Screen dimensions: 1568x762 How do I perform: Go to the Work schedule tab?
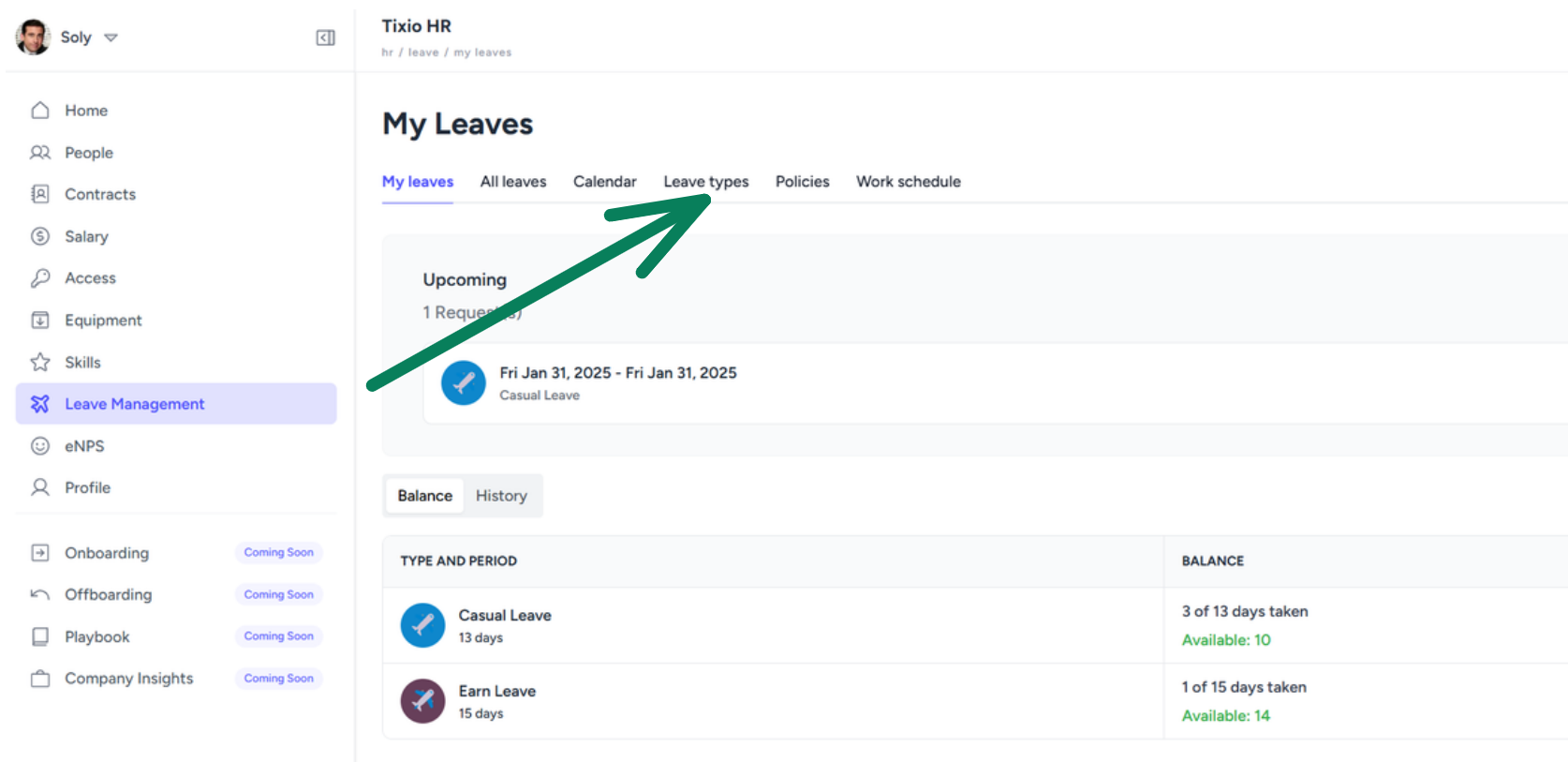coord(908,182)
